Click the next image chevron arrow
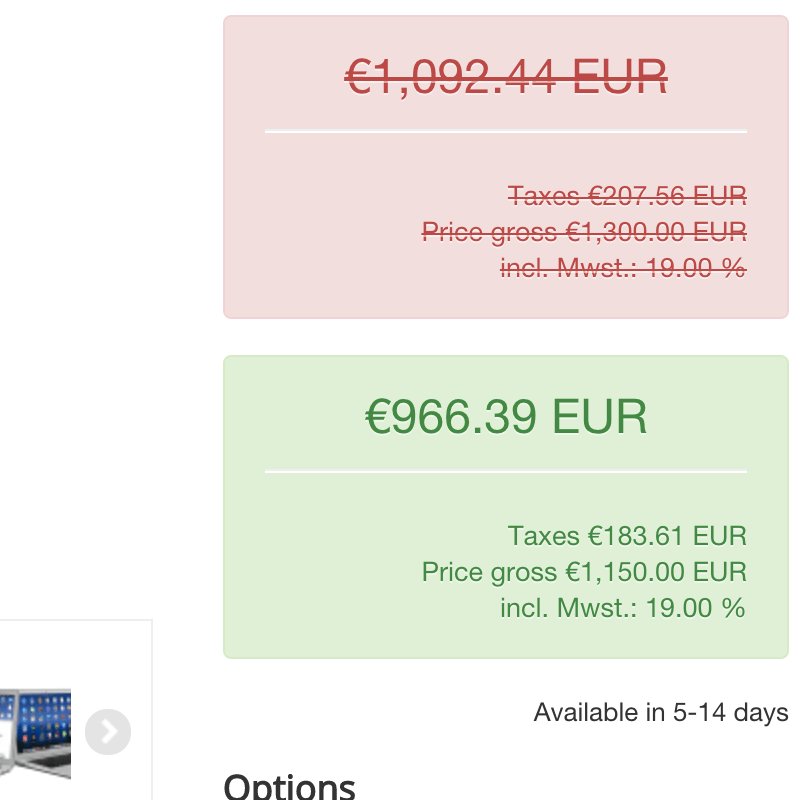 click(x=108, y=732)
